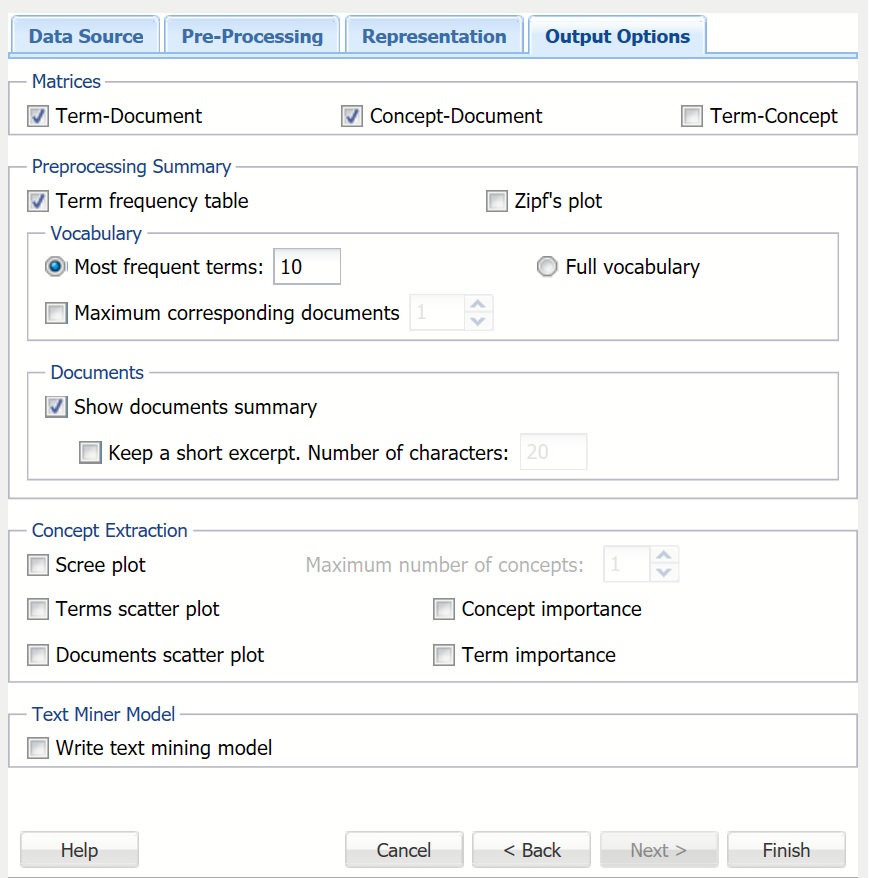The image size is (869, 878).
Task: Check Maximum corresponding documents option
Action: pyautogui.click(x=57, y=313)
